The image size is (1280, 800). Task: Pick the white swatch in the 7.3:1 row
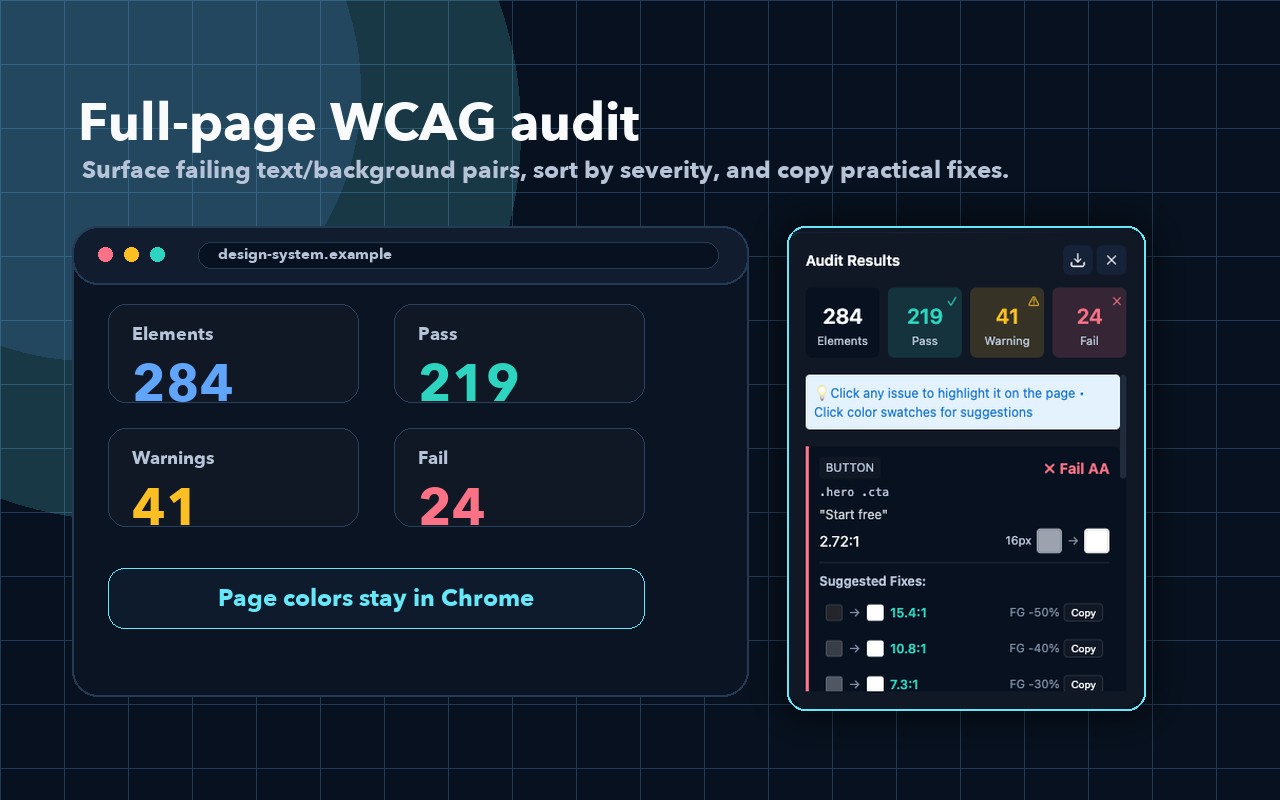click(875, 685)
